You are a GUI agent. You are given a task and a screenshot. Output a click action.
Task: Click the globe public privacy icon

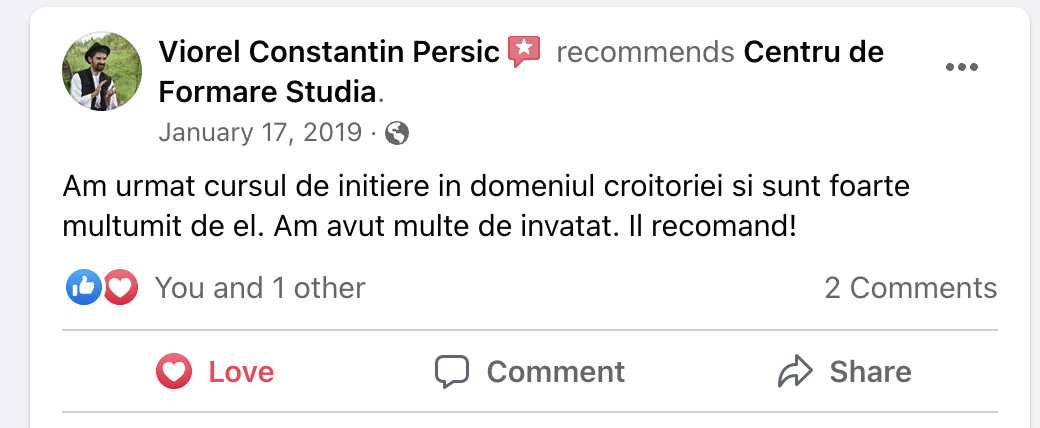[397, 133]
